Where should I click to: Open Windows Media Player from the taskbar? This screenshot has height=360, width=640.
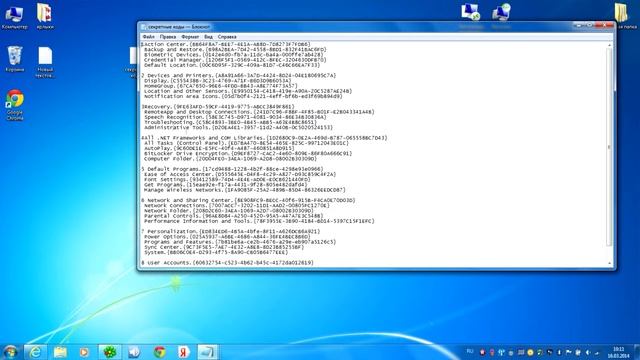coord(84,352)
